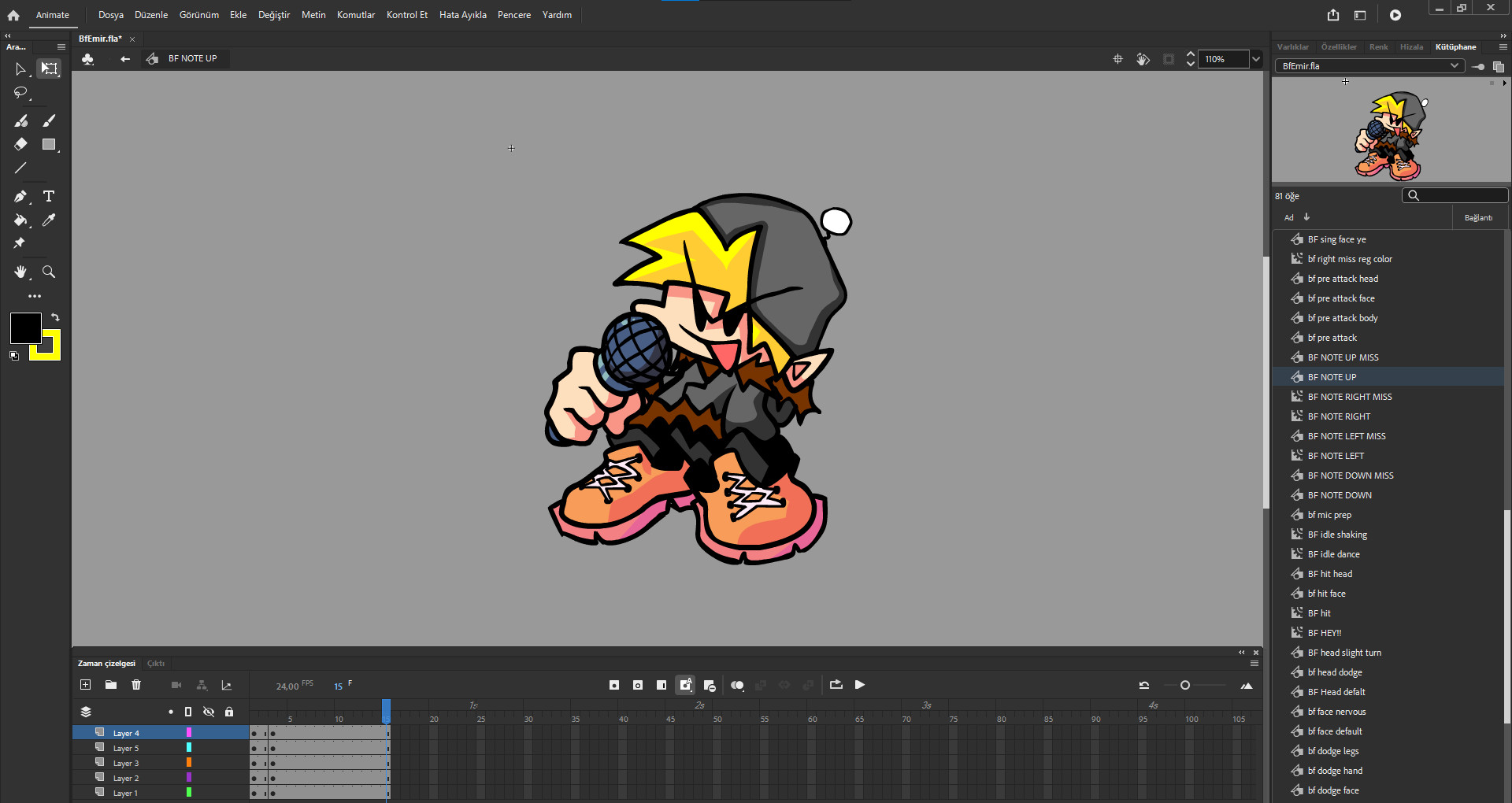Screen dimensions: 1512x803
Task: Create a new layer folder
Action: (111, 685)
